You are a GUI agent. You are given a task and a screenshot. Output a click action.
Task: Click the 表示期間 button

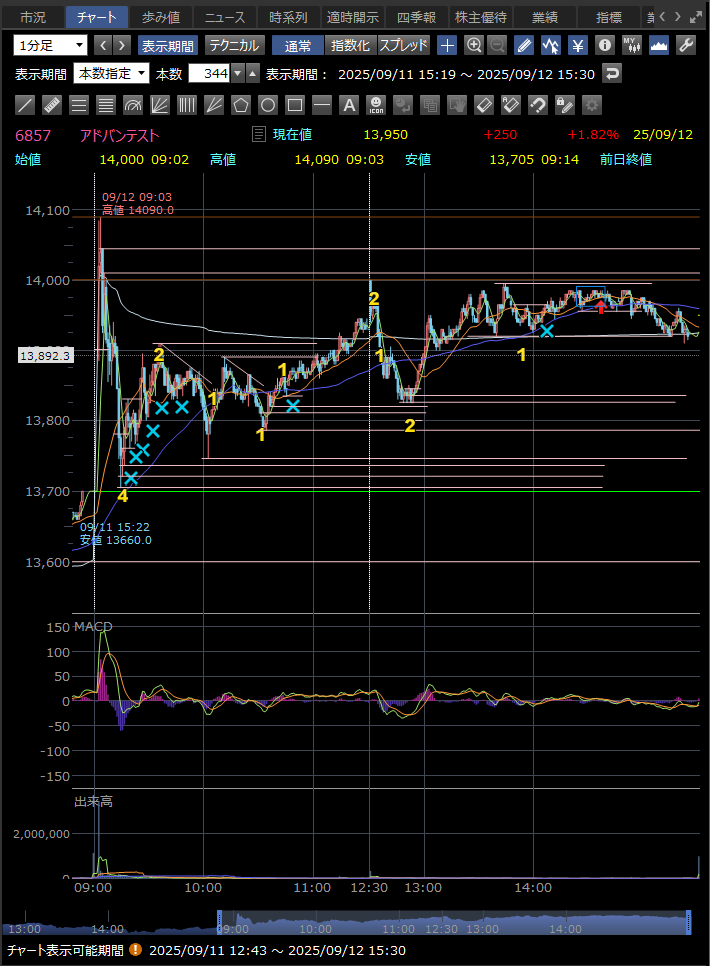point(168,46)
